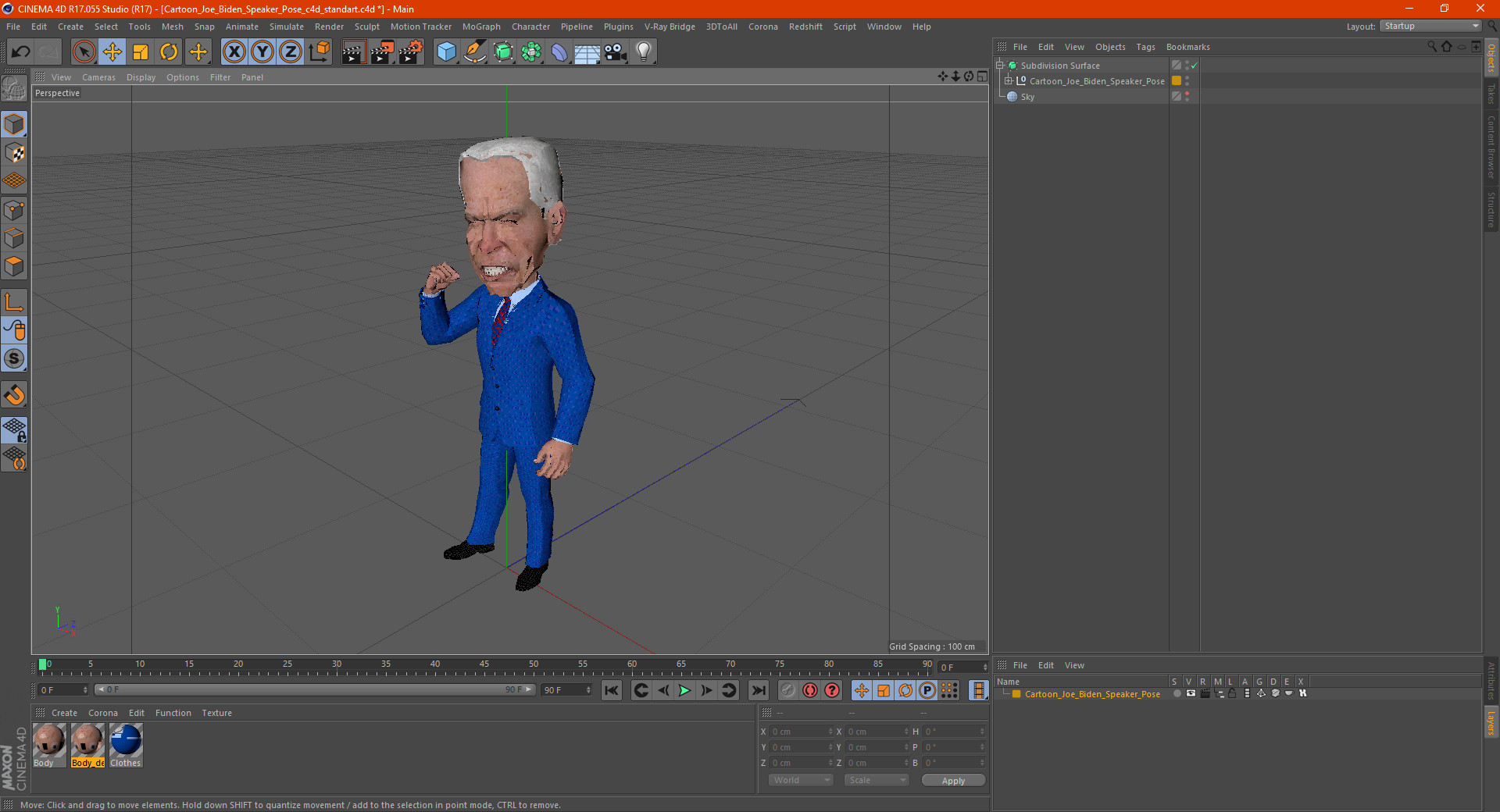The height and width of the screenshot is (812, 1500).
Task: Go to end of animation
Action: [x=759, y=690]
